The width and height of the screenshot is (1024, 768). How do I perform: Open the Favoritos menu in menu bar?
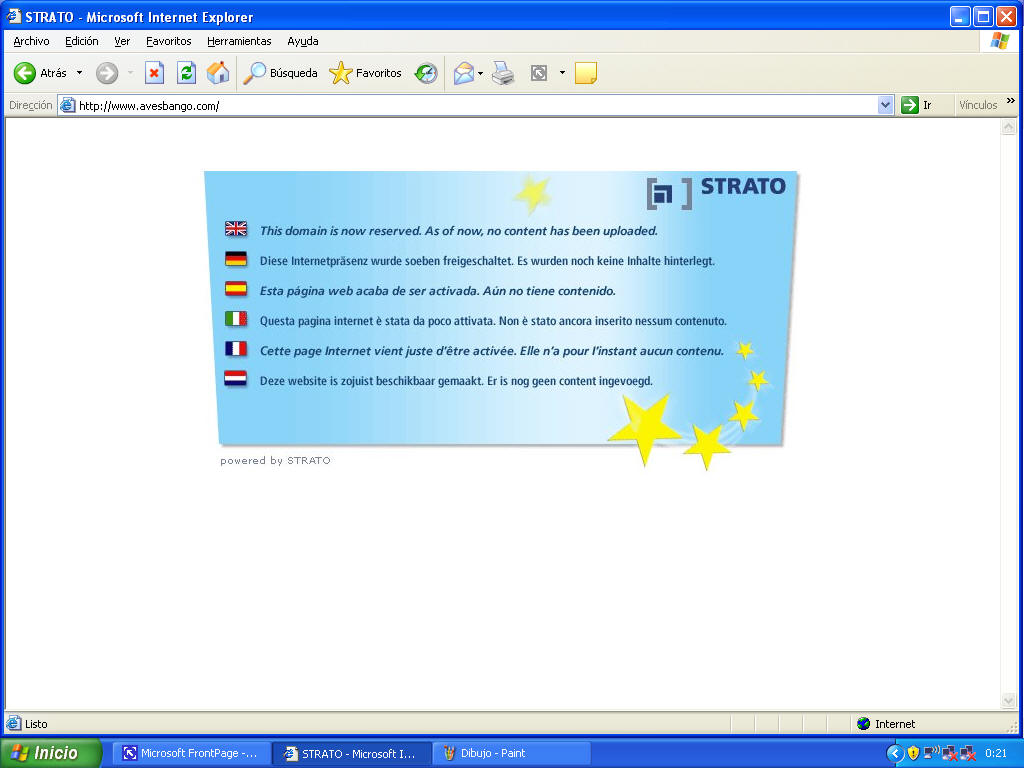(x=168, y=41)
